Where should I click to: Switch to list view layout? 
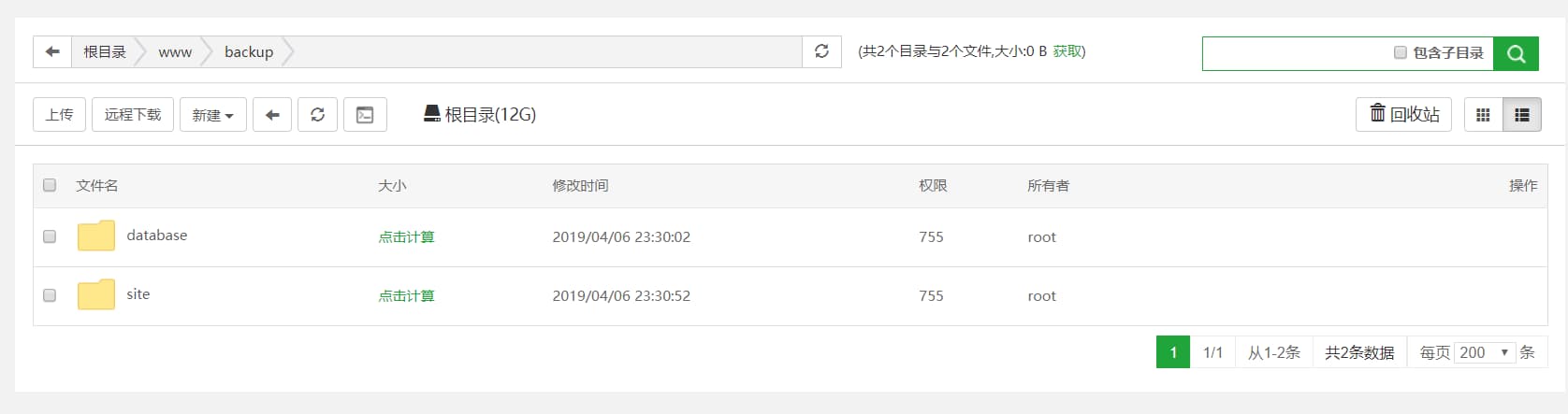(x=1522, y=115)
